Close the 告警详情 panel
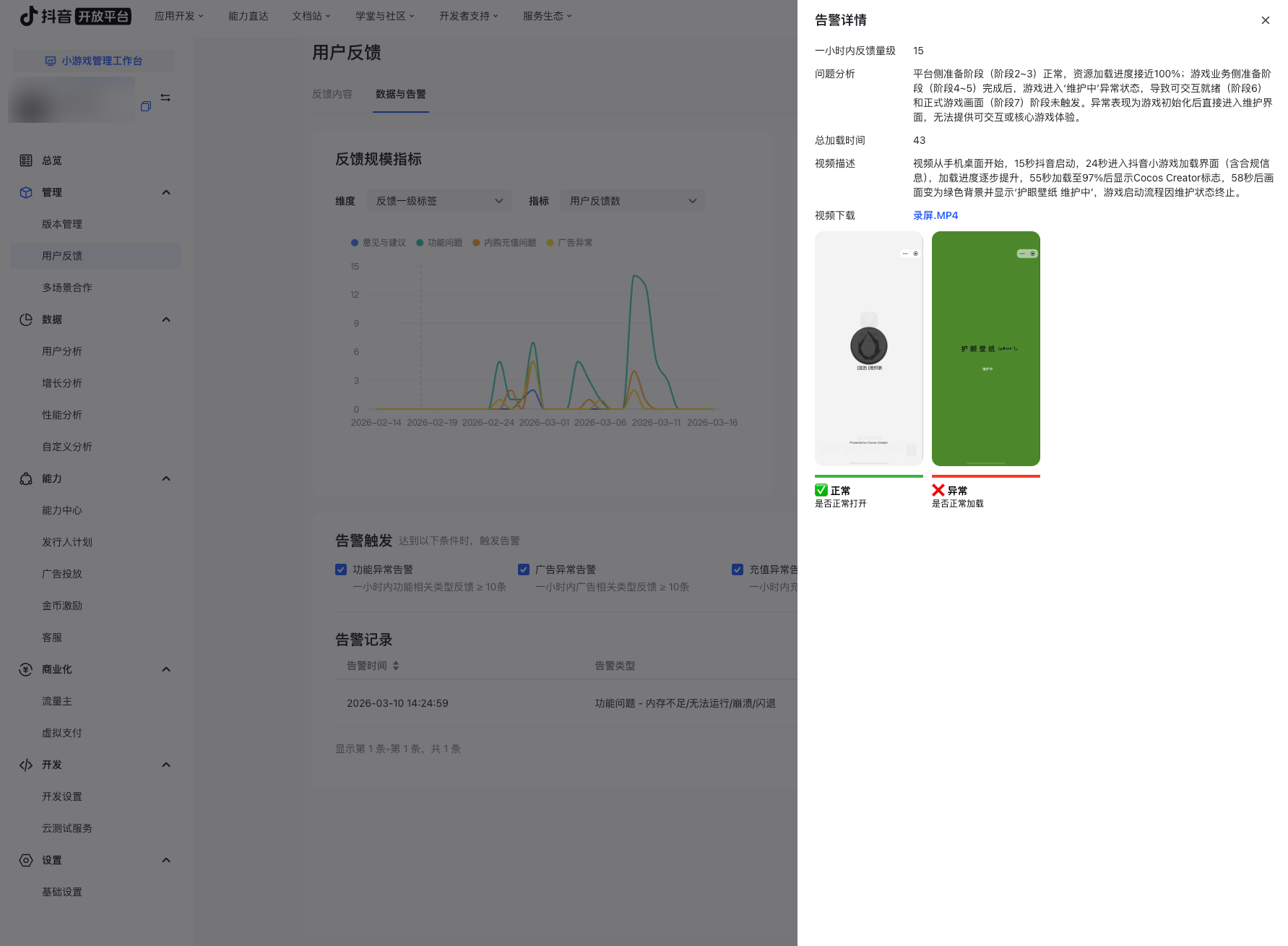The height and width of the screenshot is (946, 1288). (1265, 20)
